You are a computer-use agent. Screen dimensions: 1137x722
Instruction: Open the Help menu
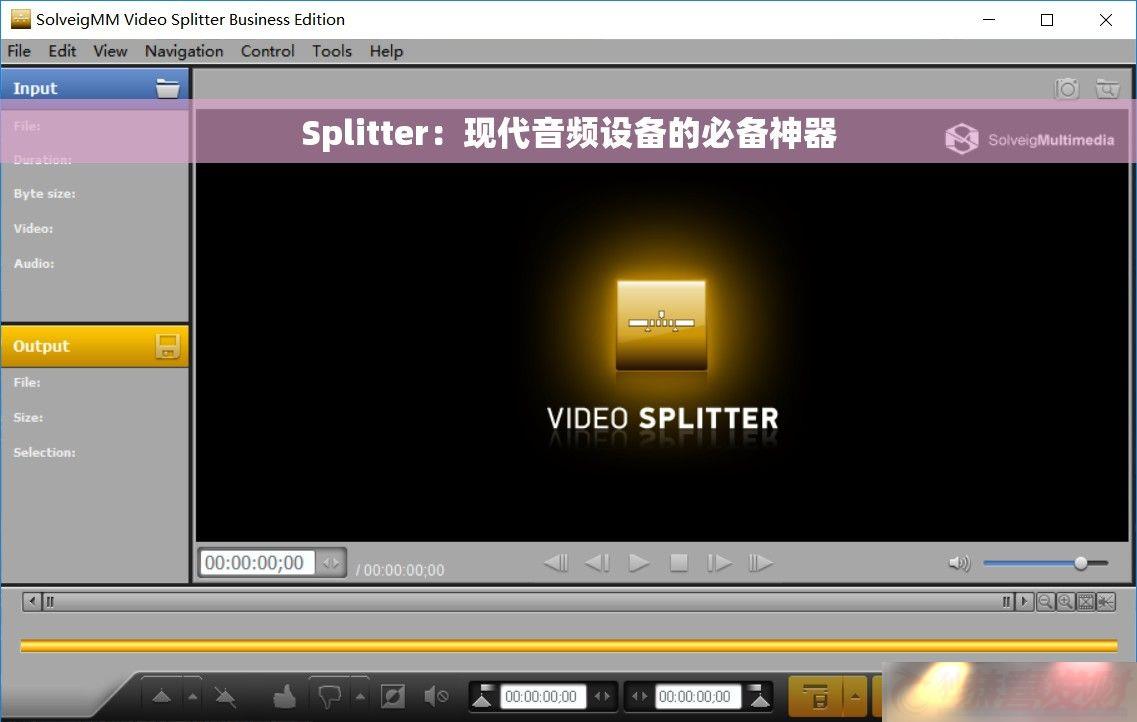386,51
